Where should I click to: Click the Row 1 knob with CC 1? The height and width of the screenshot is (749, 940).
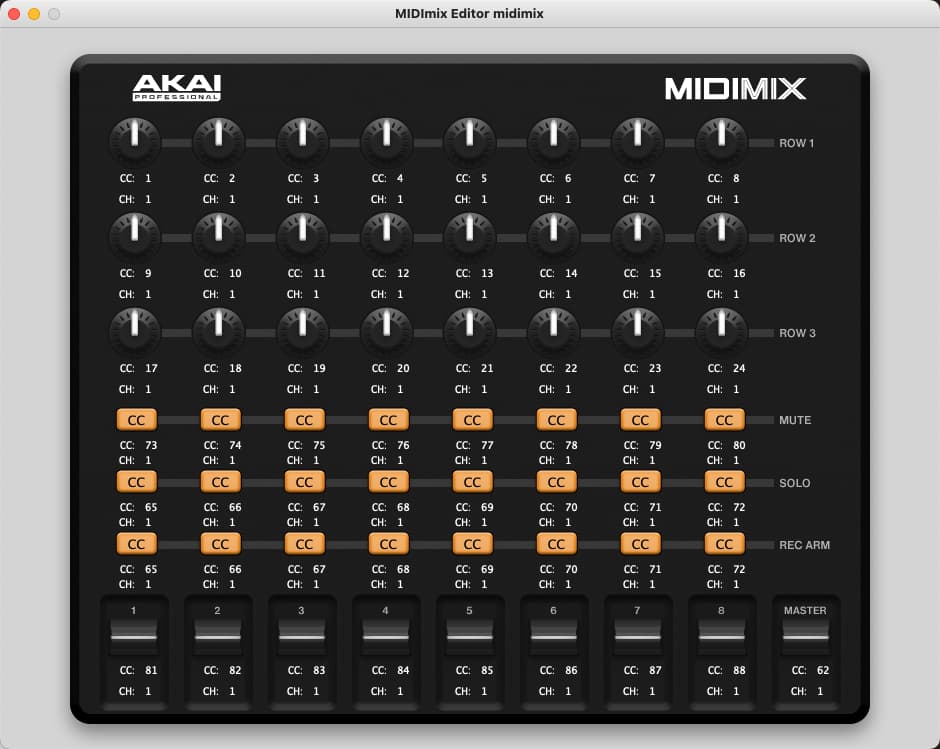click(135, 142)
